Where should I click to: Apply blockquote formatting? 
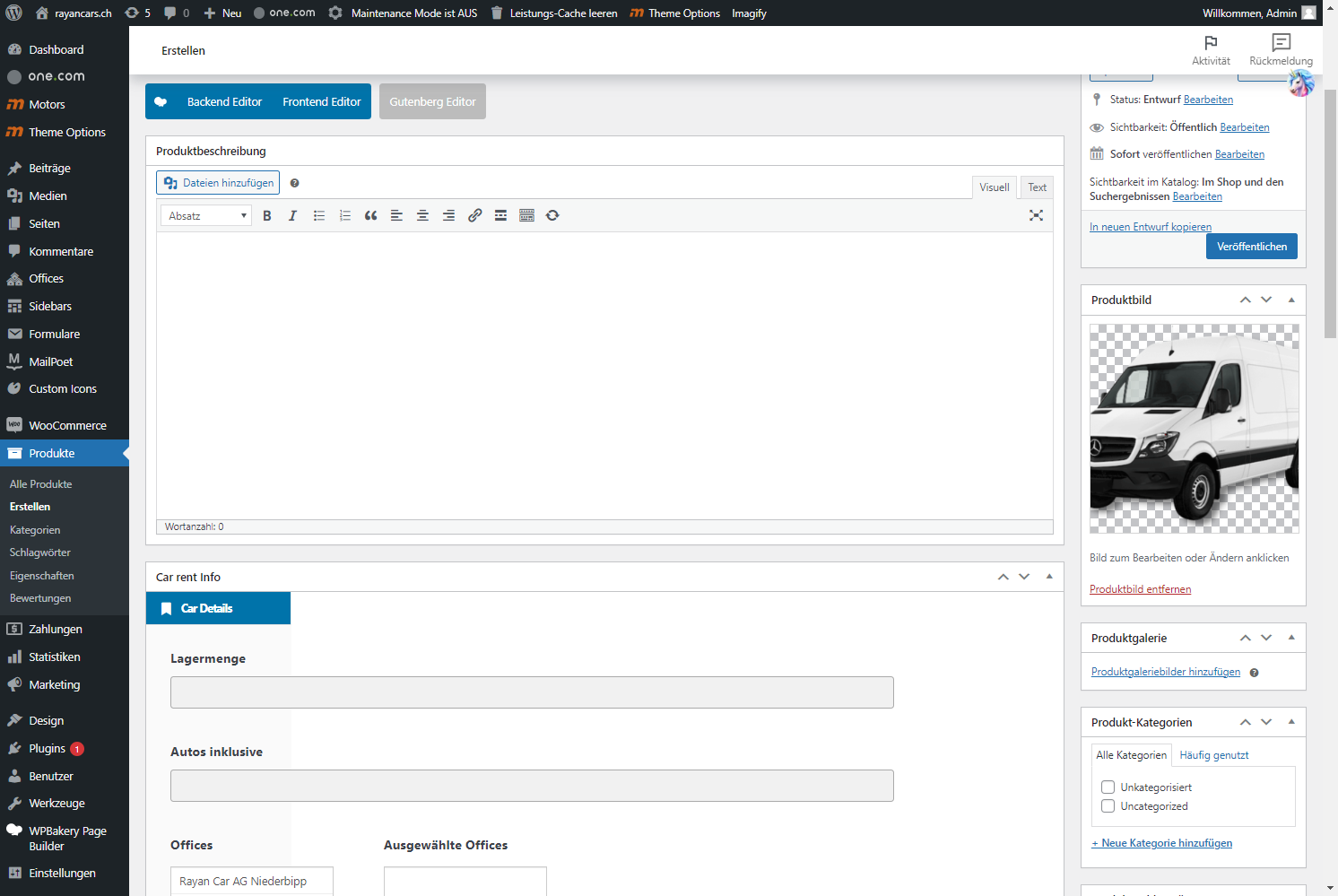click(371, 215)
